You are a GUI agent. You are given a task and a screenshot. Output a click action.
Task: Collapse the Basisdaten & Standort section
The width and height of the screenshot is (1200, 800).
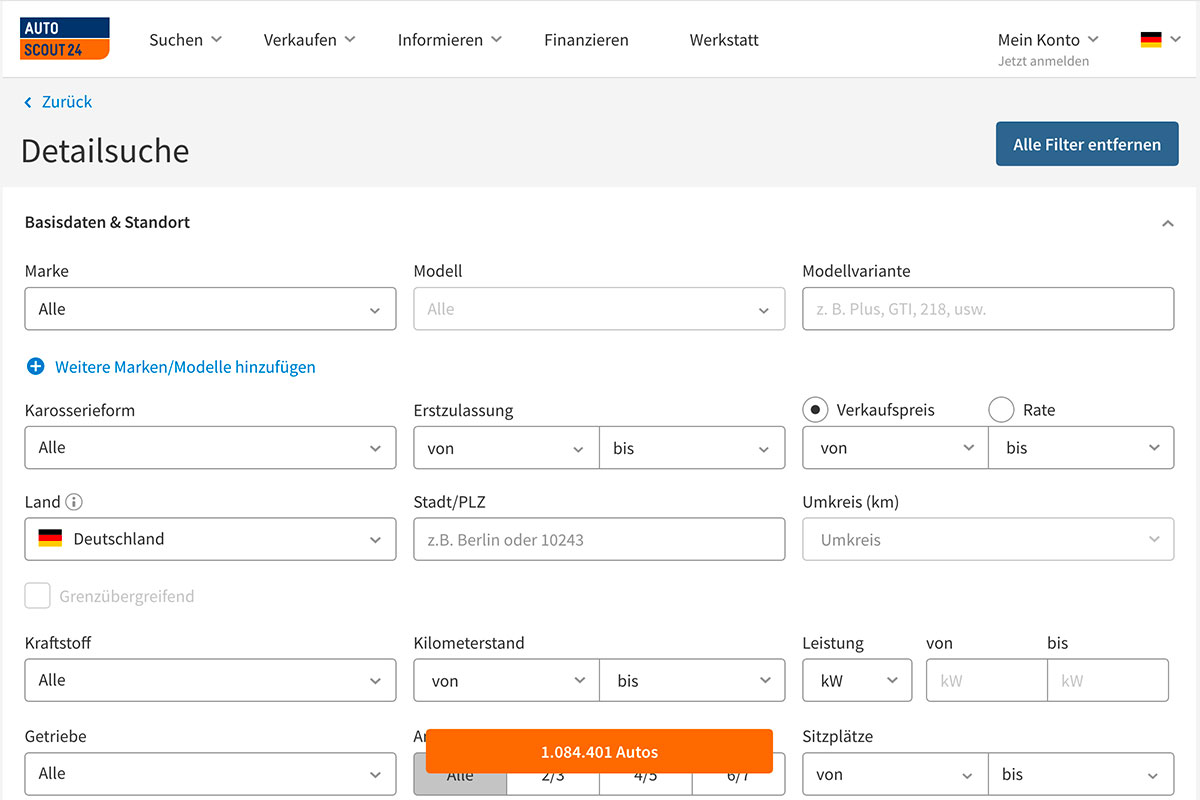tap(1167, 223)
